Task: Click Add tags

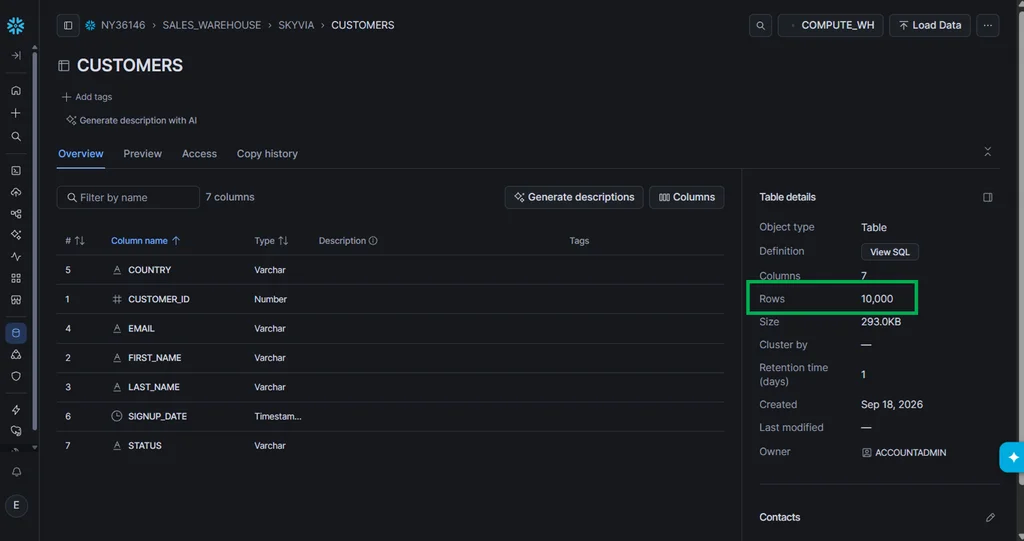Action: point(87,97)
